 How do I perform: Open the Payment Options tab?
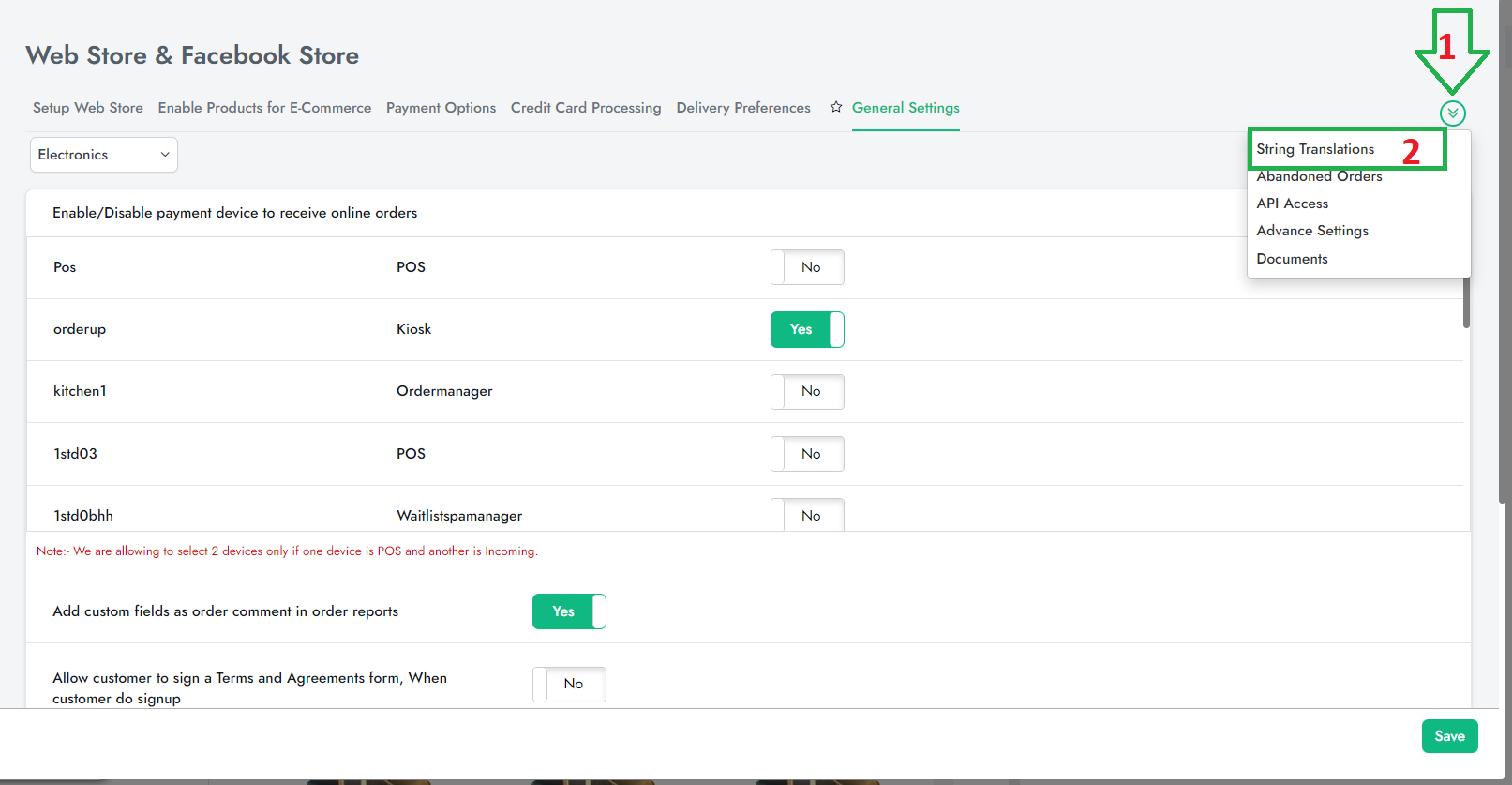(441, 108)
